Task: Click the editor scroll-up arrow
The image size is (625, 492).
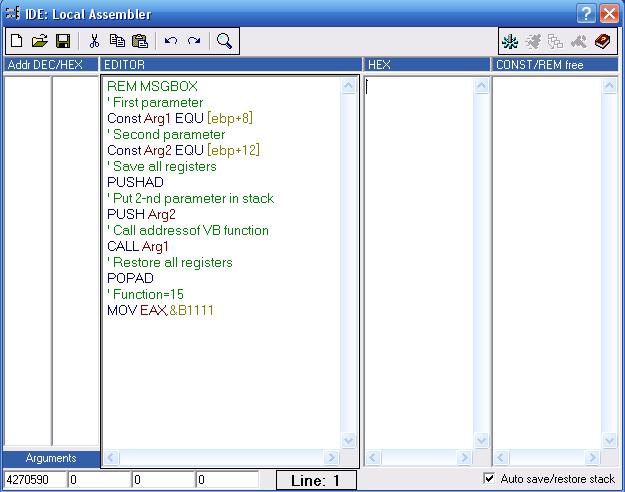Action: pyautogui.click(x=349, y=86)
